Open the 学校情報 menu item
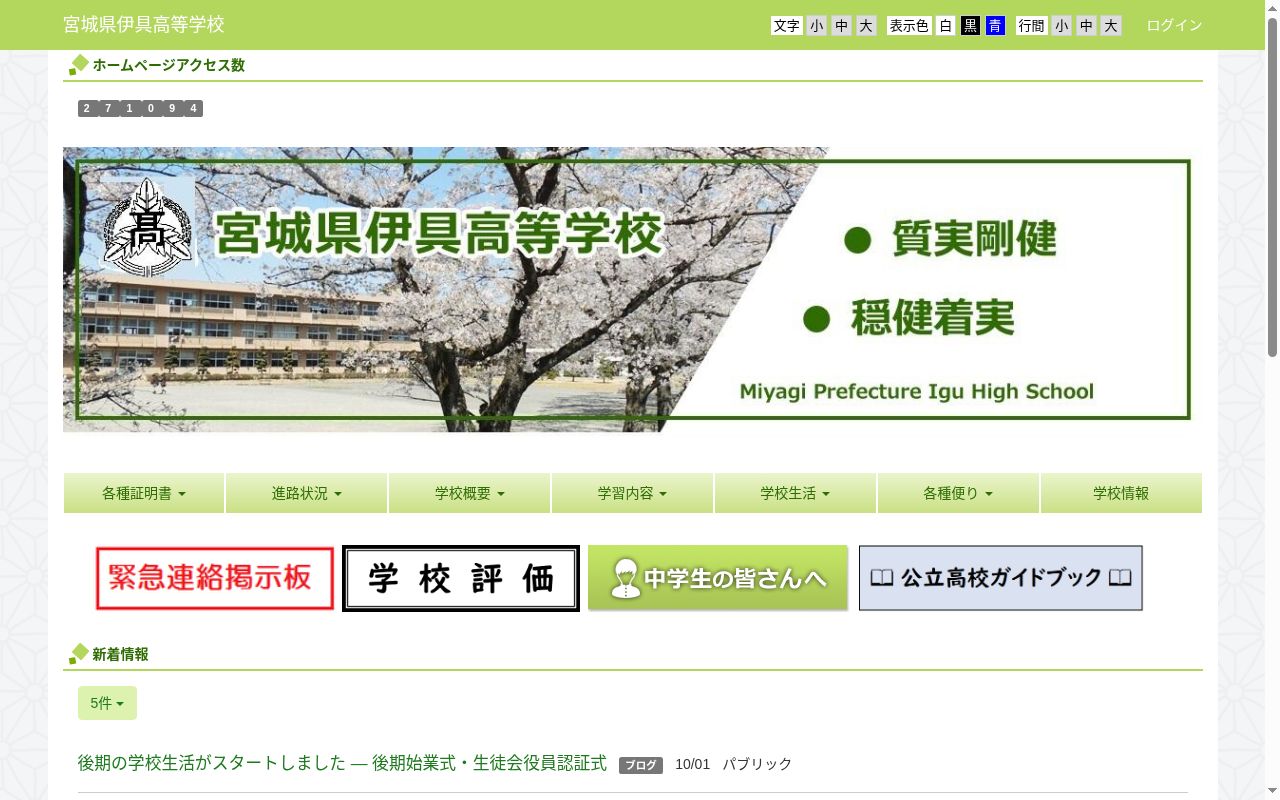This screenshot has width=1280, height=800. tap(1121, 493)
